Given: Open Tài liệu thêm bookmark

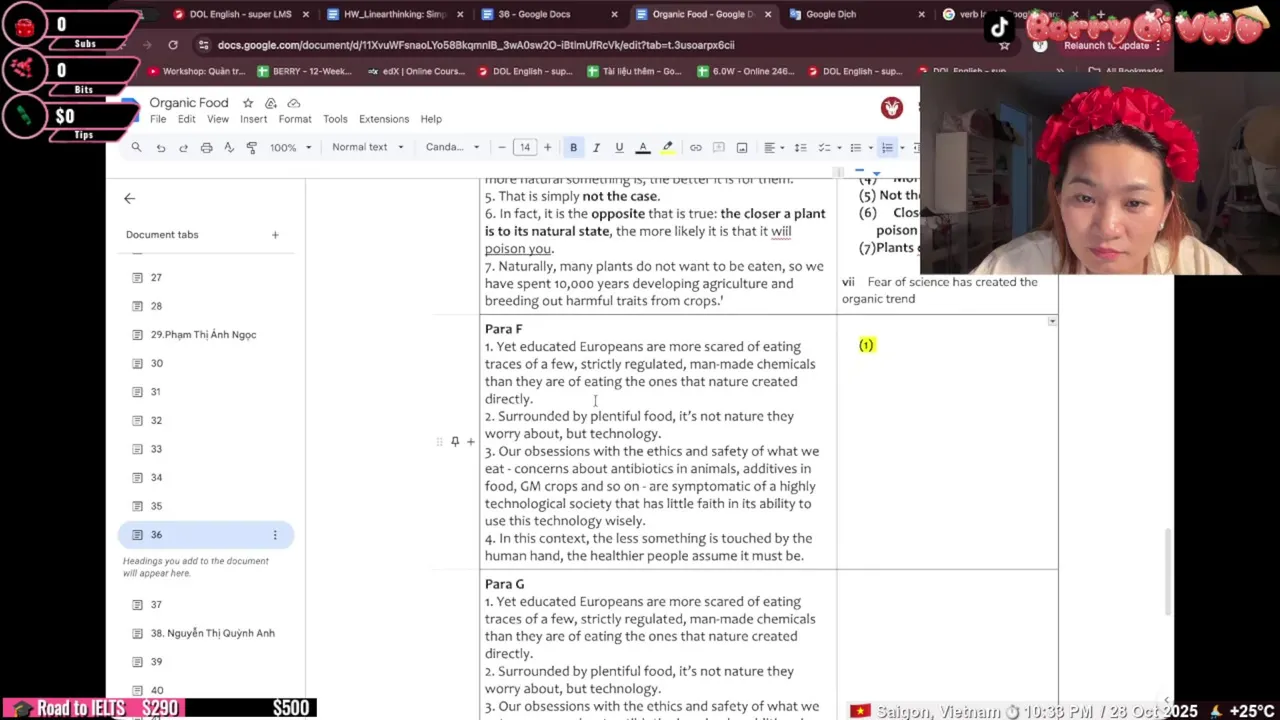Looking at the screenshot, I should pyautogui.click(x=634, y=72).
